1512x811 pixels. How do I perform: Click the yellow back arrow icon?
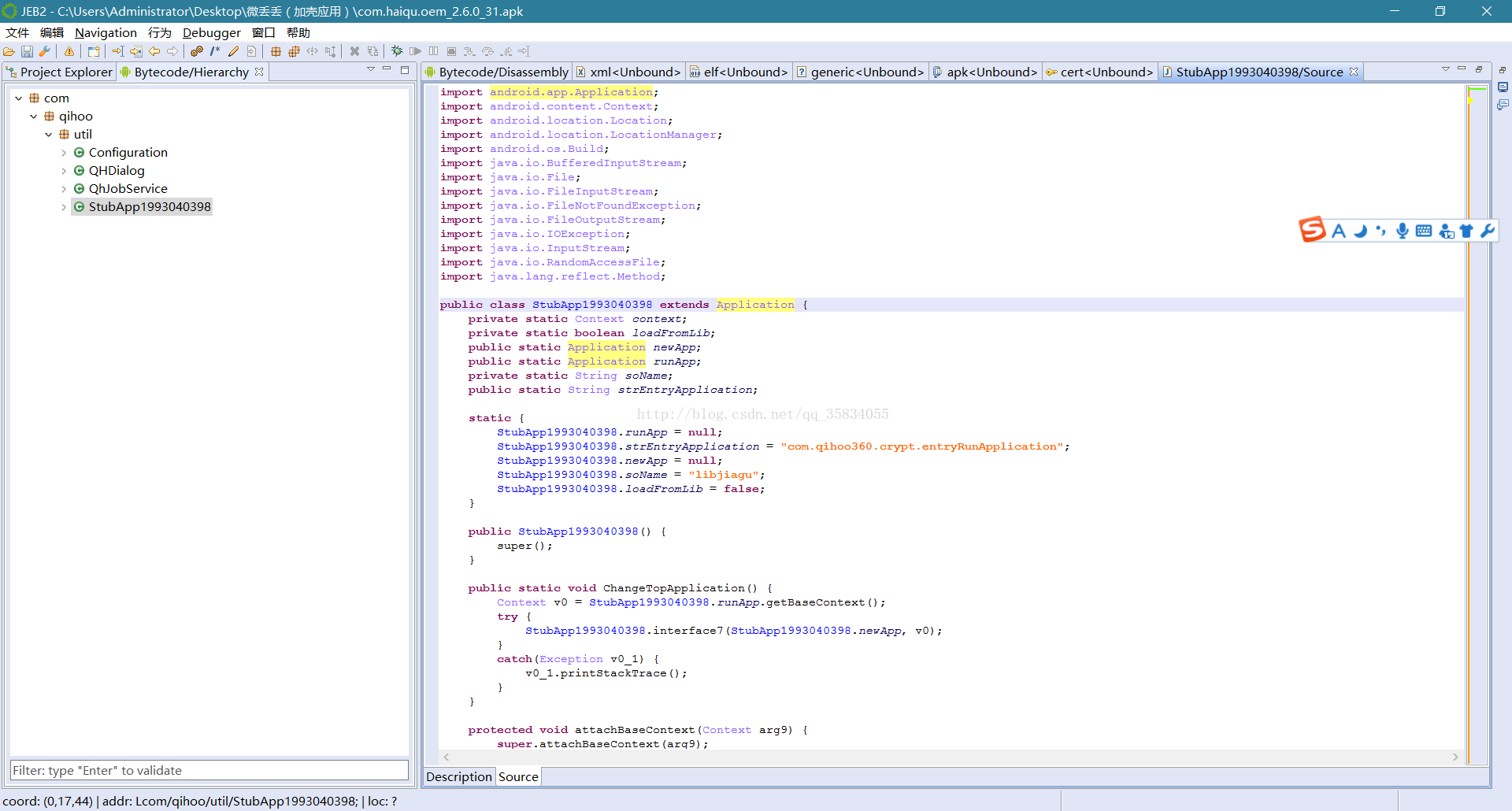(x=154, y=51)
